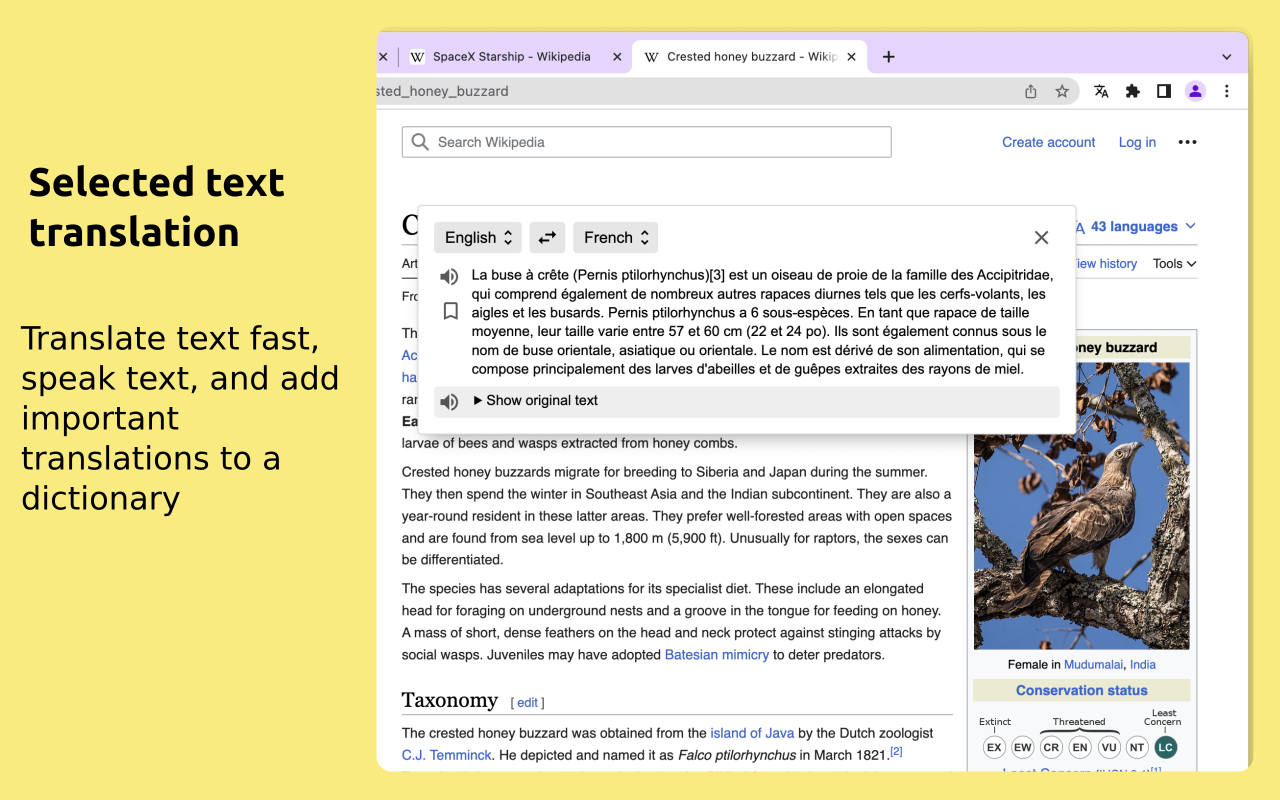Open the browser side panel icon
Image resolution: width=1280 pixels, height=800 pixels.
[x=1163, y=91]
